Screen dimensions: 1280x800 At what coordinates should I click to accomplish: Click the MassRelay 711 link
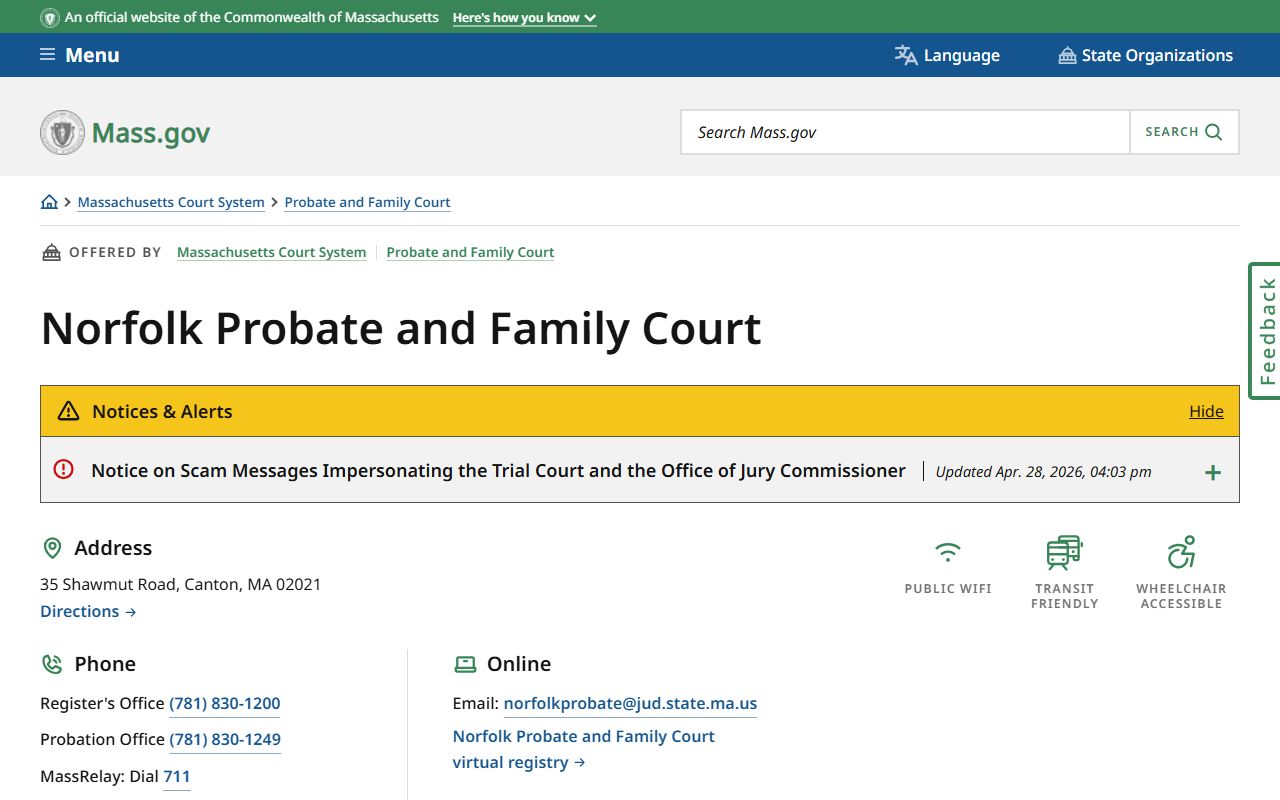(176, 776)
